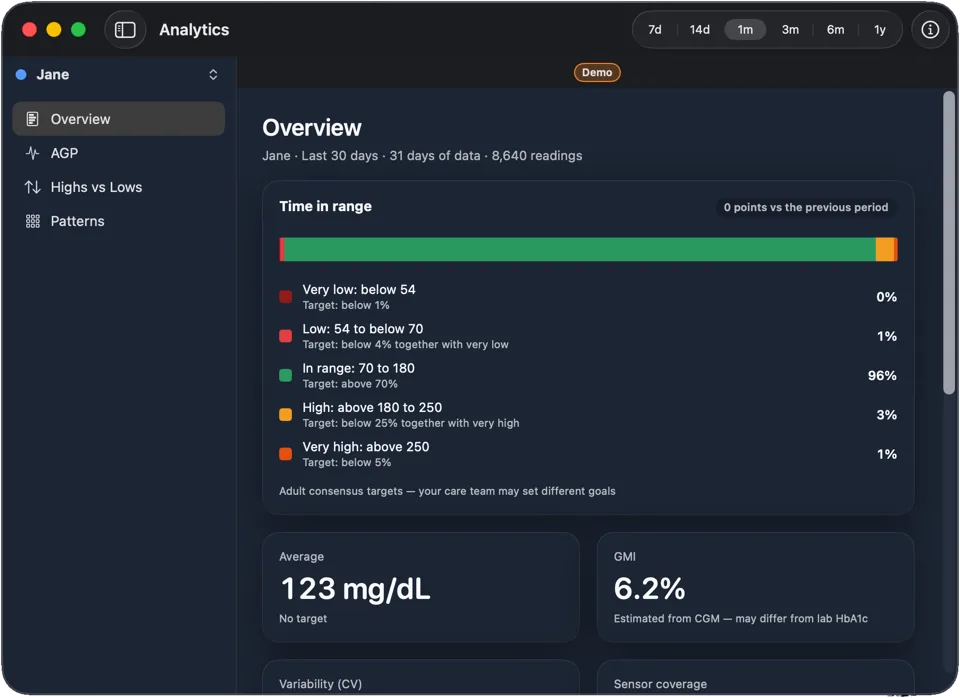Click the GMI 6.2% card
This screenshot has width=960, height=698.
click(756, 587)
